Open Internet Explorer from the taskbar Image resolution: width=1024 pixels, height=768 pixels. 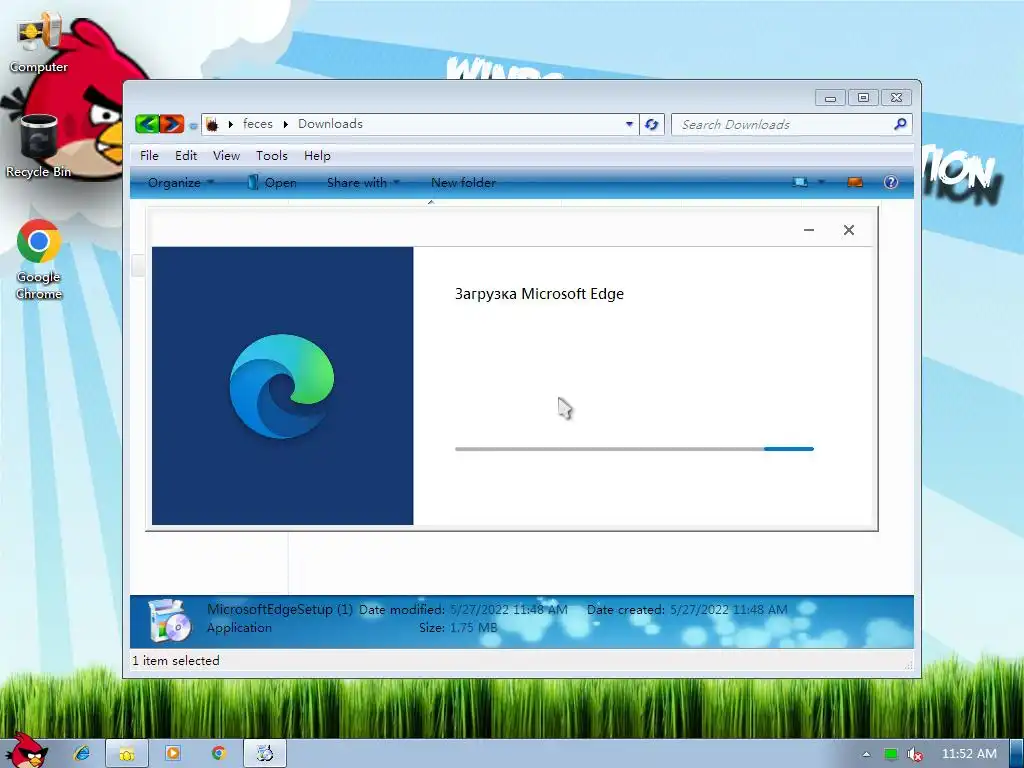tap(82, 754)
